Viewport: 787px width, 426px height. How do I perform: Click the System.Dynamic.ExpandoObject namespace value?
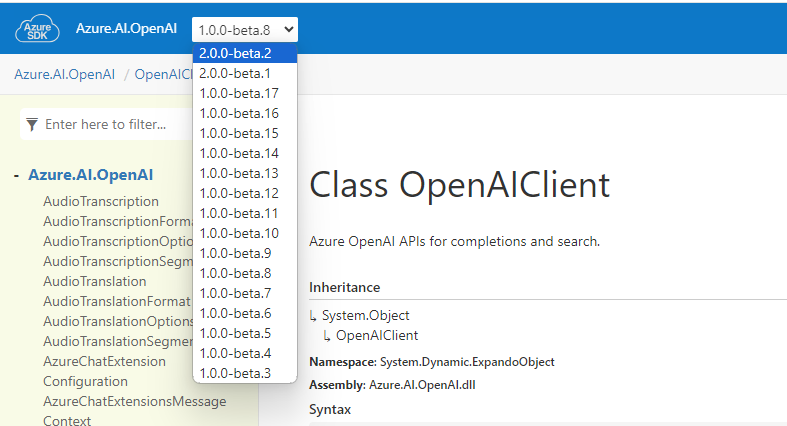(x=467, y=362)
